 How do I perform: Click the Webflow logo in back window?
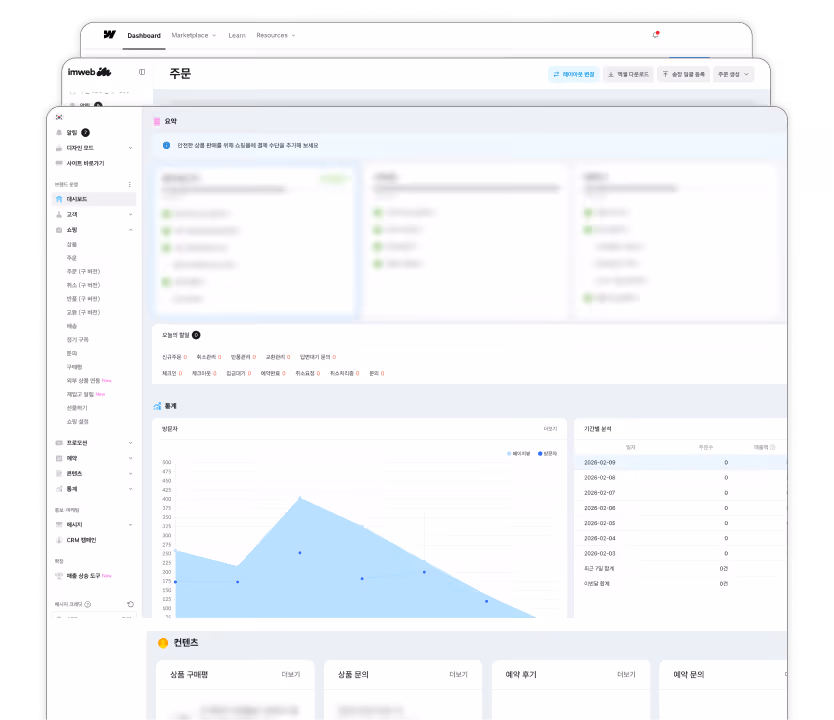(110, 35)
